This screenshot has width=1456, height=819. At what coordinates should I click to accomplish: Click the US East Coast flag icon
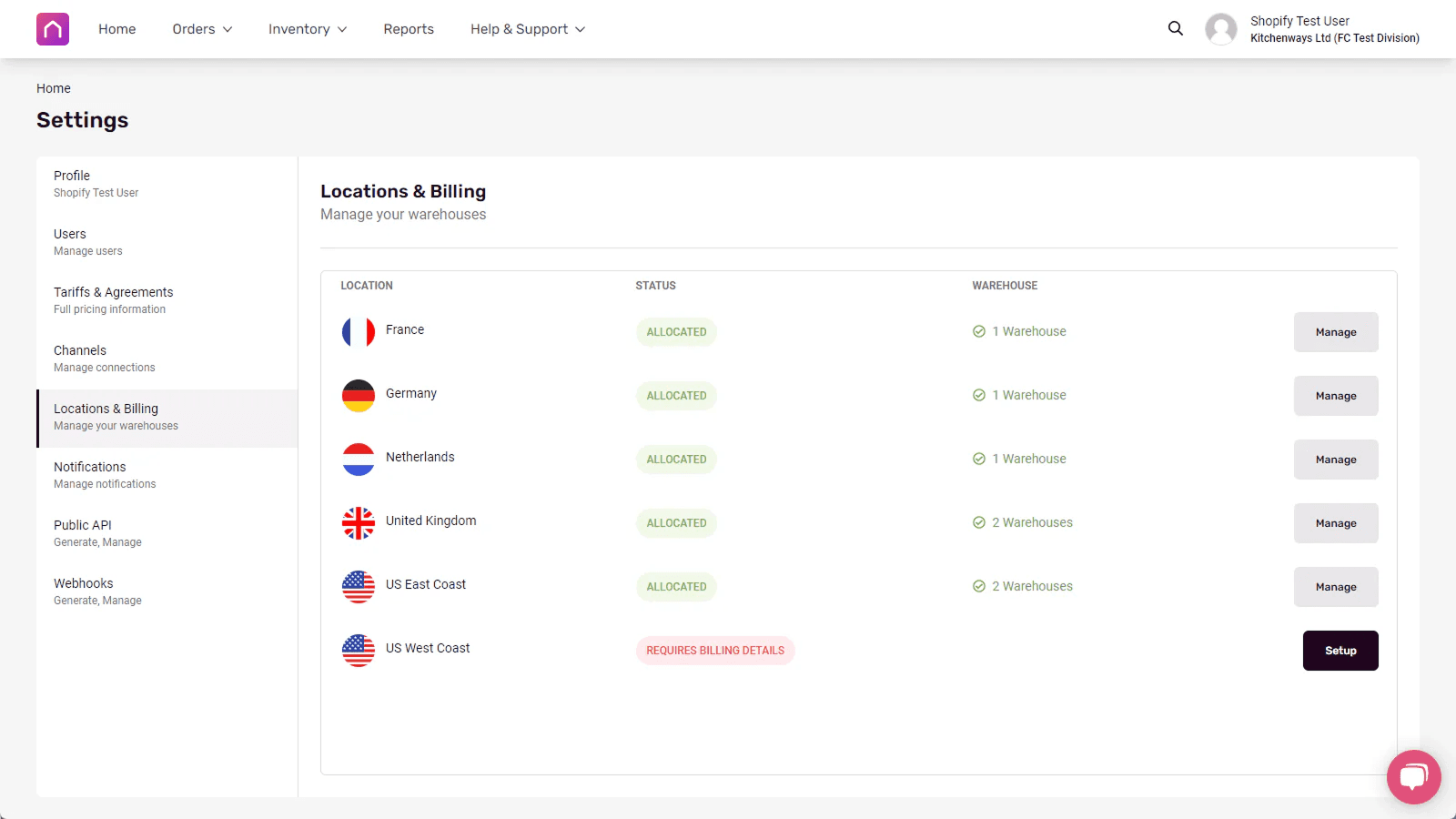(x=358, y=587)
